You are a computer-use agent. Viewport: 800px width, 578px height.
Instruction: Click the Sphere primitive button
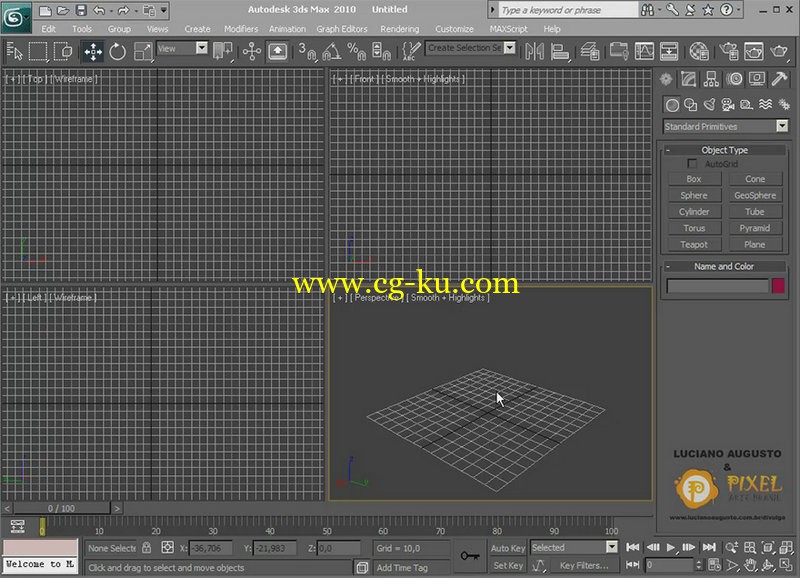[694, 195]
